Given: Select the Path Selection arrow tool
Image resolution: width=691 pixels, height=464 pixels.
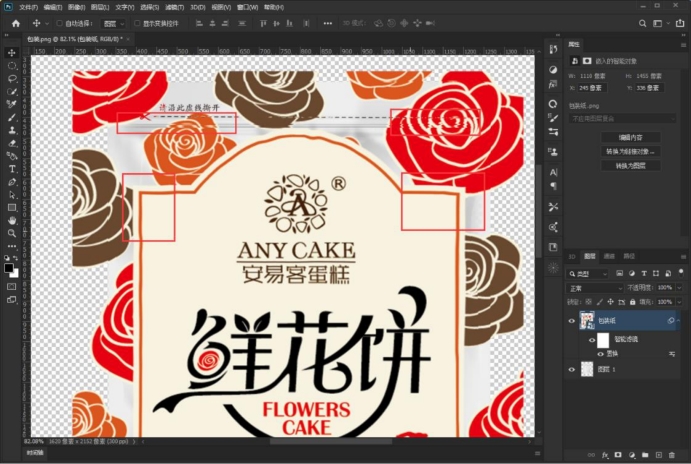Looking at the screenshot, I should 12,194.
